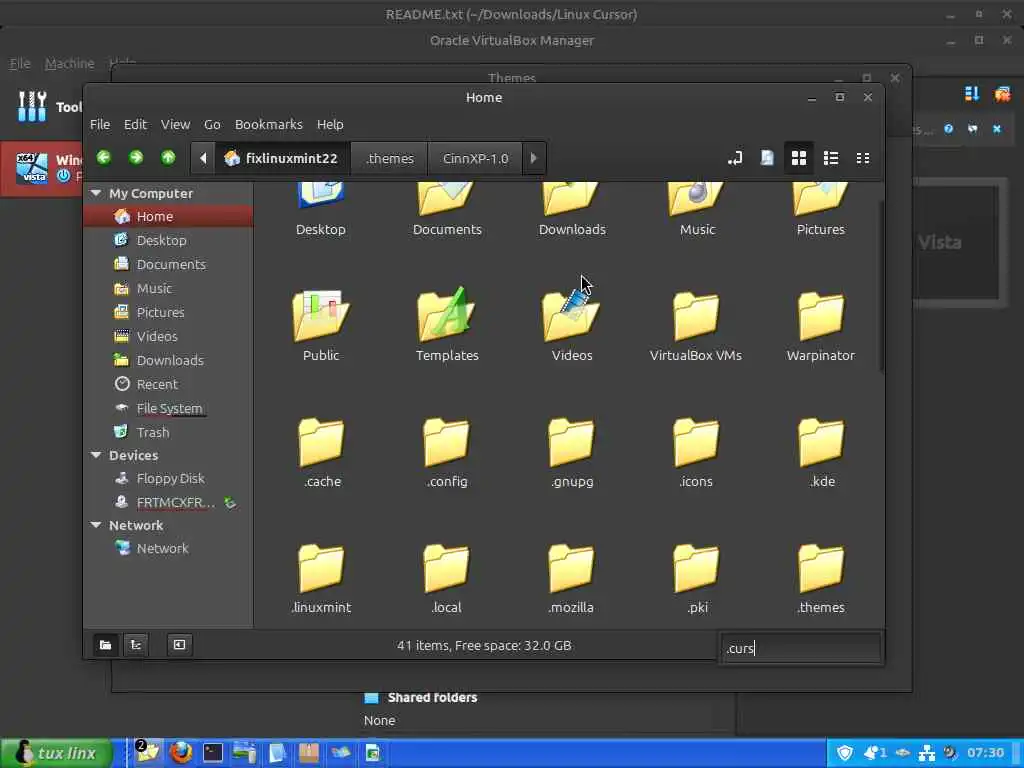Open the terminal from the taskbar
Image resolution: width=1024 pixels, height=768 pixels.
[x=213, y=753]
